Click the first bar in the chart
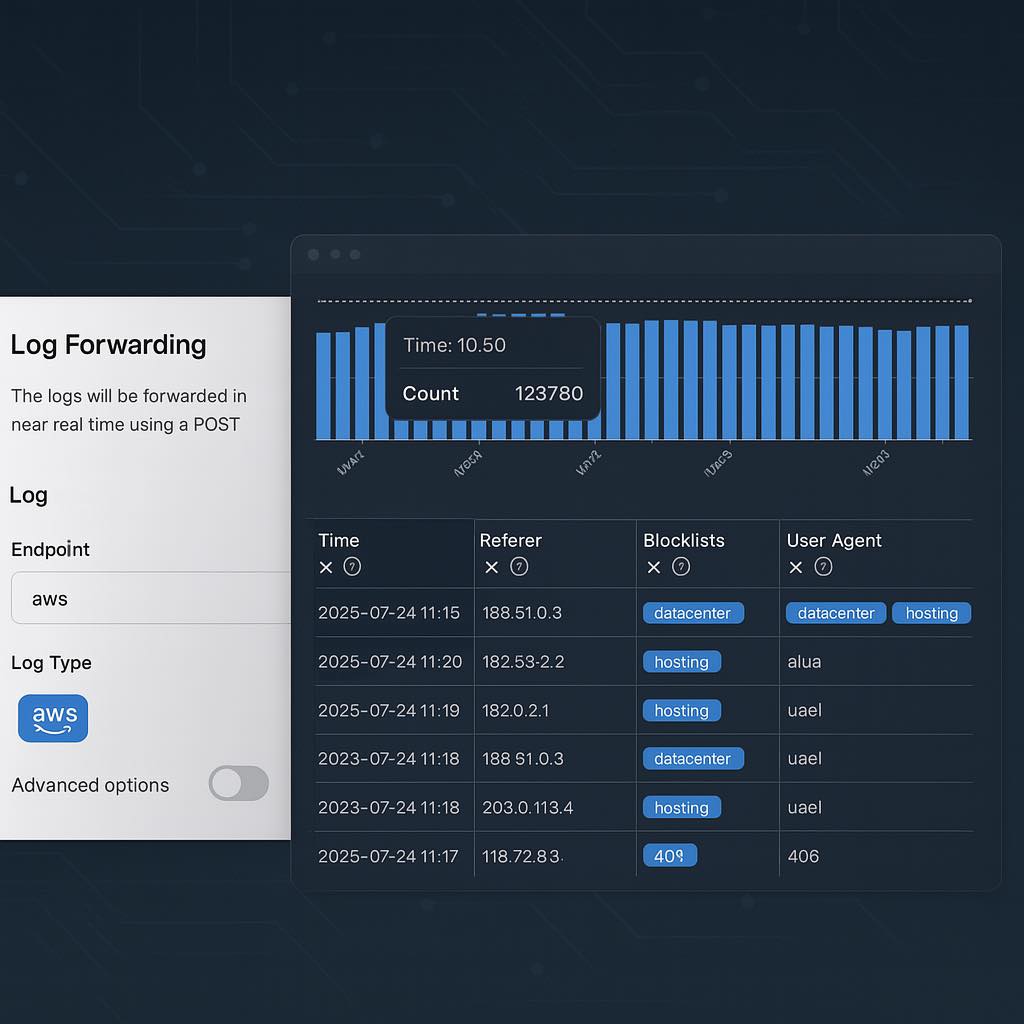Screen dimensions: 1024x1024 [x=323, y=386]
